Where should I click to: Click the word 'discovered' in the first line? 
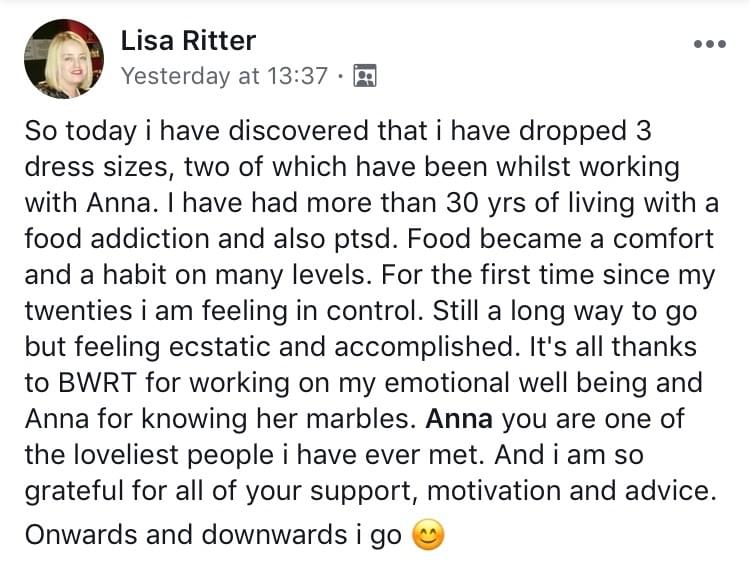pos(298,131)
